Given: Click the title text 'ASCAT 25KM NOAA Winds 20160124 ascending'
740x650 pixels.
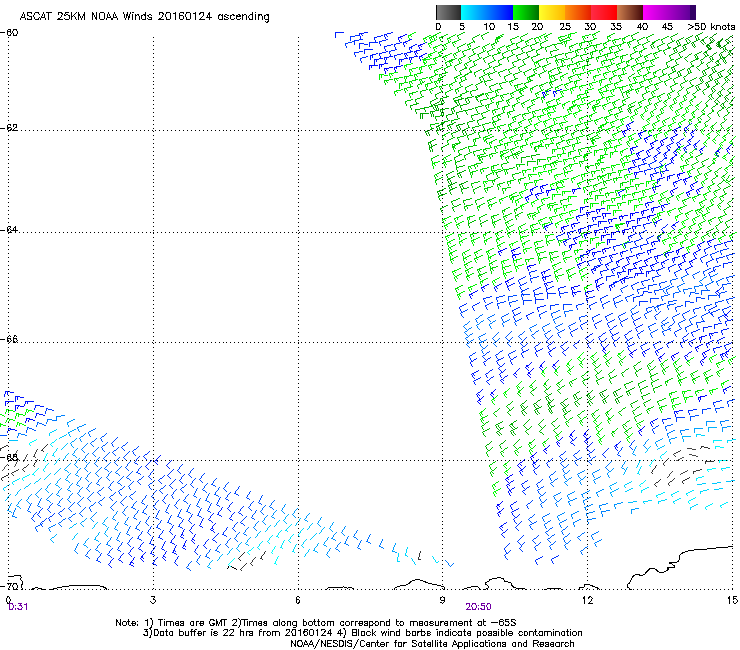Looking at the screenshot, I should click(144, 17).
